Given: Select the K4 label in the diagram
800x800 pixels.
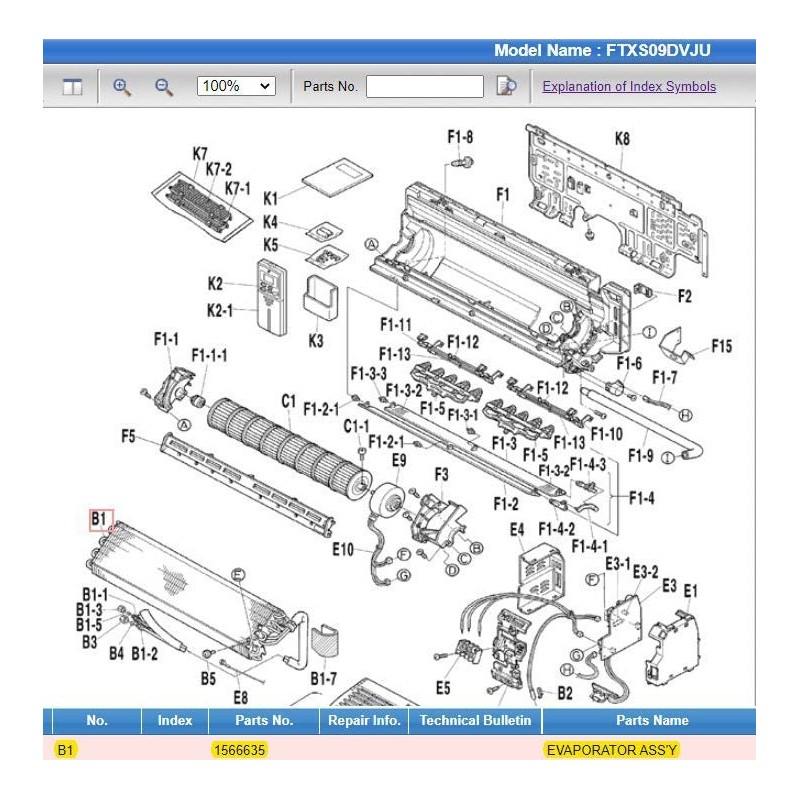Looking at the screenshot, I should 270,222.
